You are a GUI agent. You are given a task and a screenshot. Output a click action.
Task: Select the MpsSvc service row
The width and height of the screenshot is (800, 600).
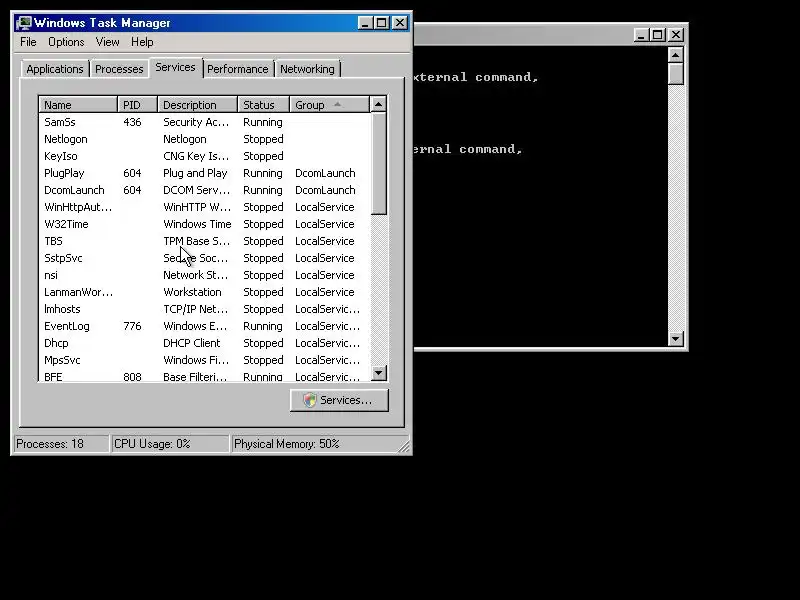(204, 360)
